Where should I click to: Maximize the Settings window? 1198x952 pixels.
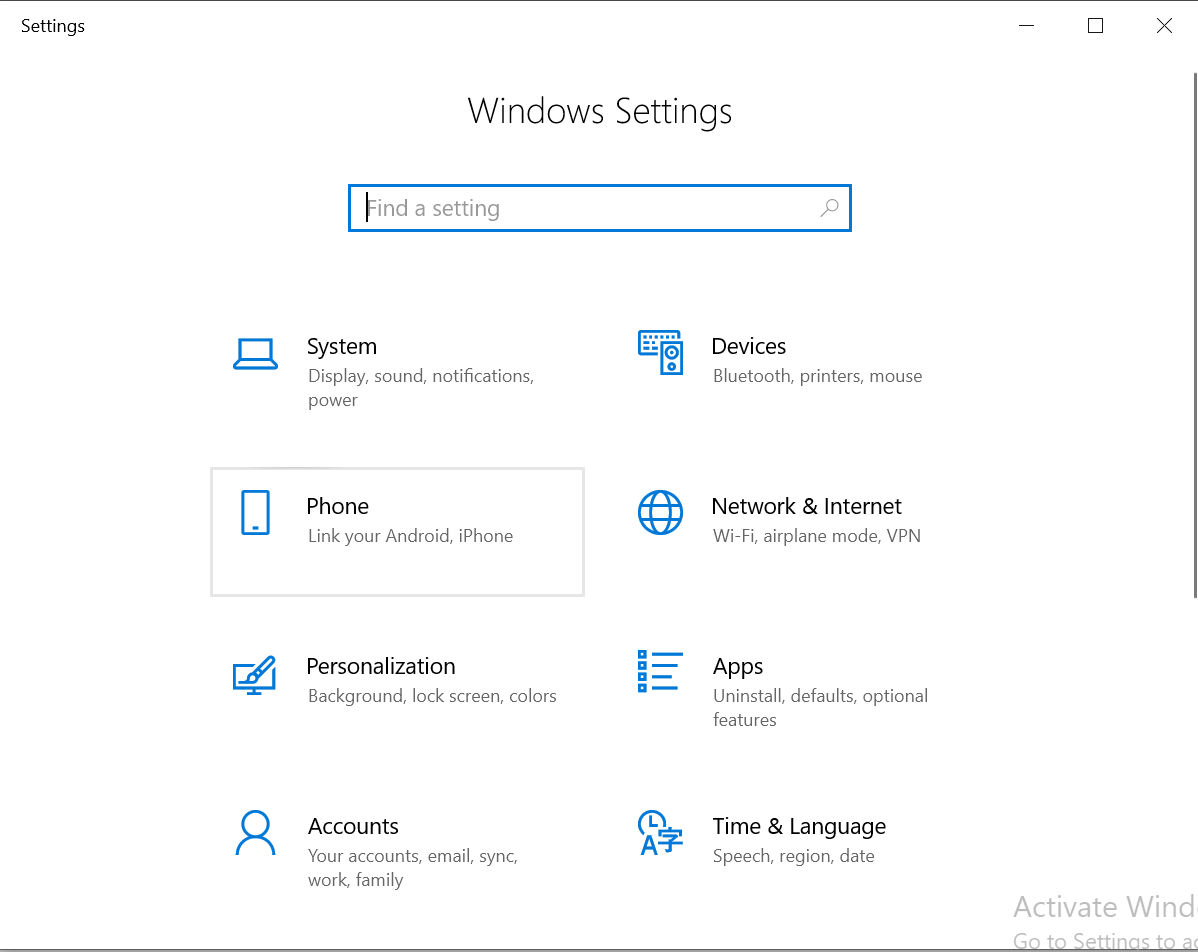1095,26
